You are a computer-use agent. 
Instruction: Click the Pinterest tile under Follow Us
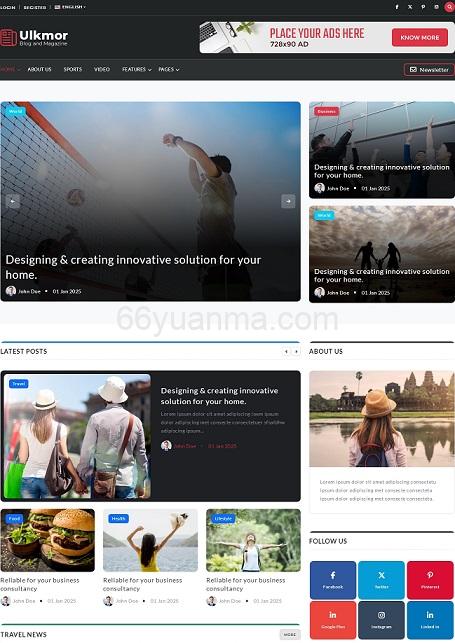click(430, 580)
